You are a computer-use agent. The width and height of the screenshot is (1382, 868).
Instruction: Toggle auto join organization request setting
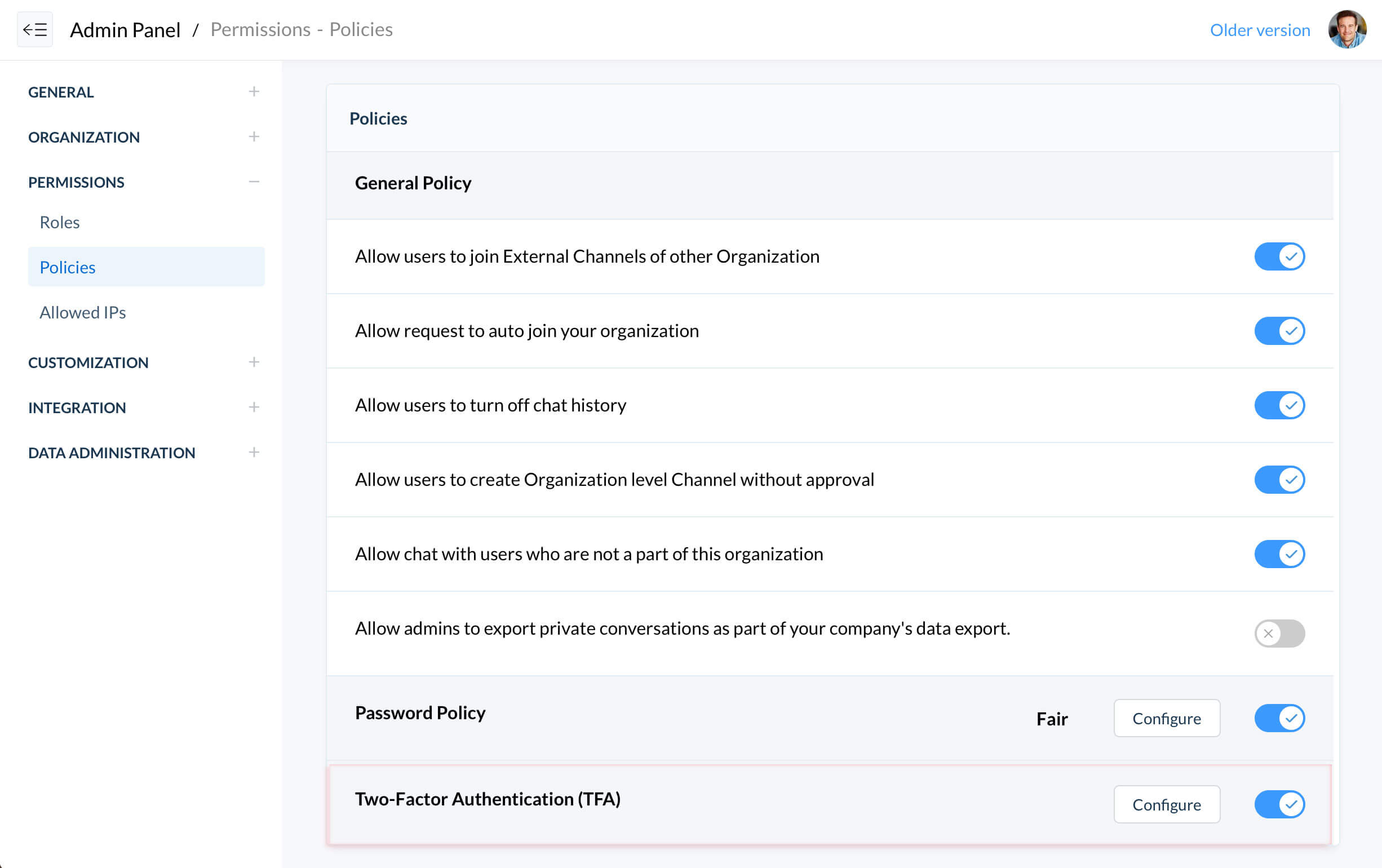tap(1279, 331)
